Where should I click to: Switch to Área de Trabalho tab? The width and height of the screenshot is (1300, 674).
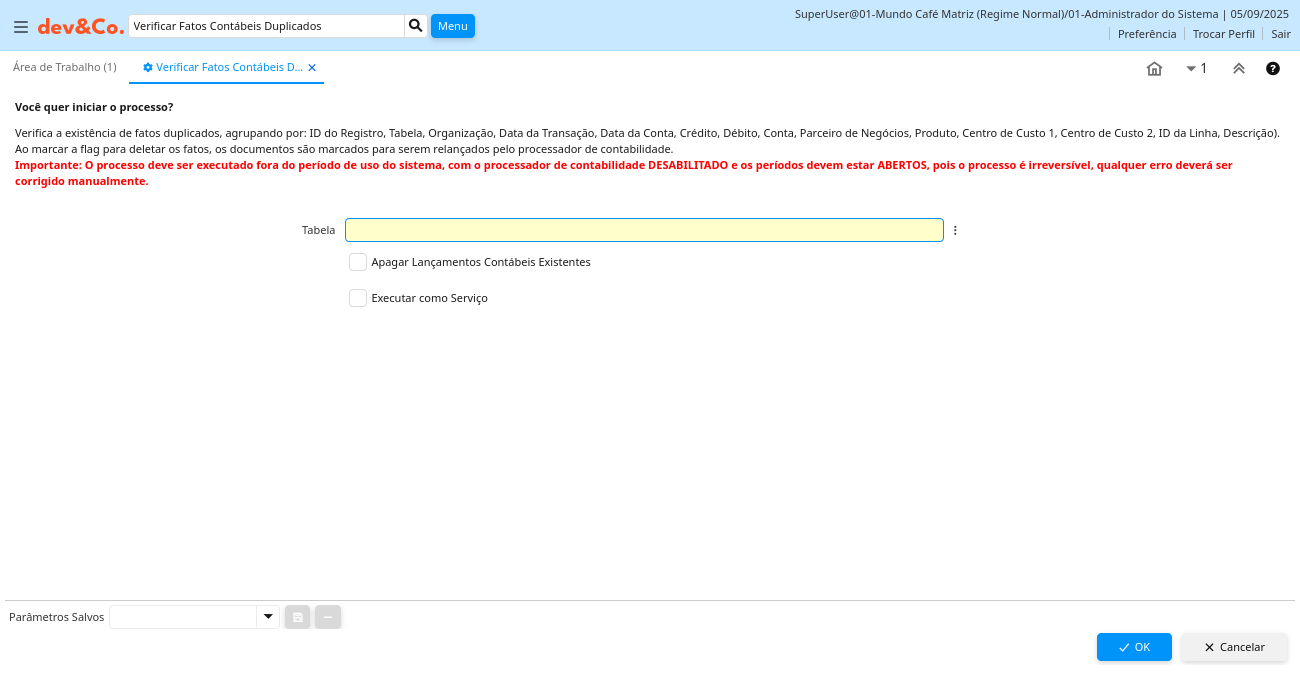[65, 67]
